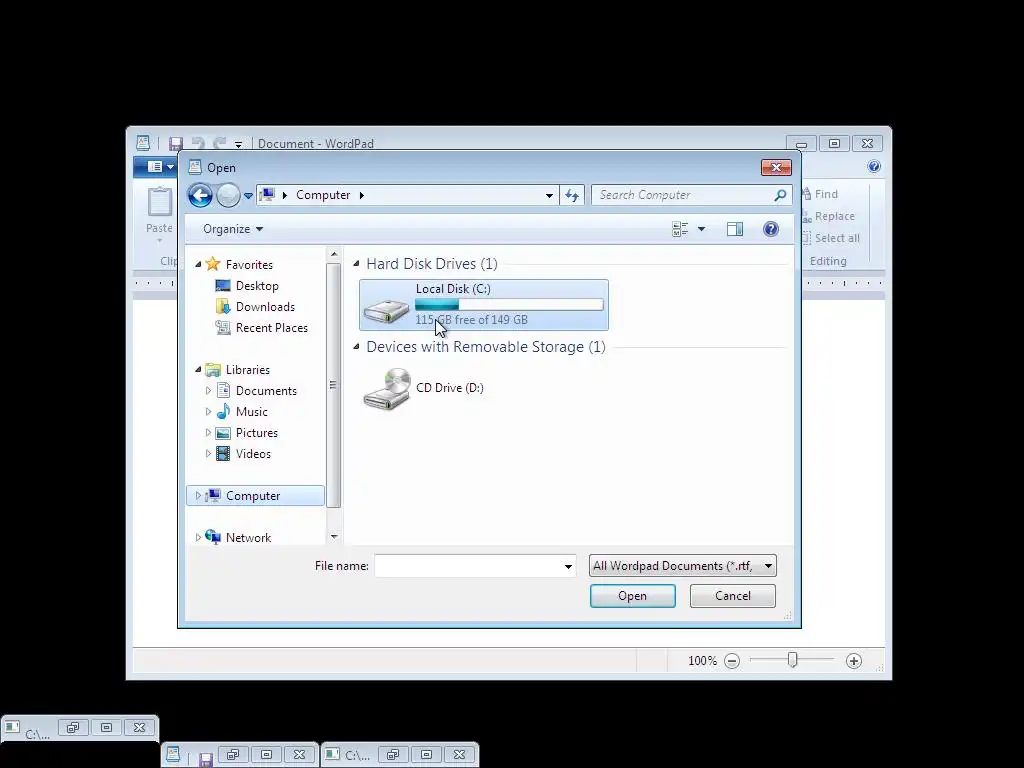Select Downloads under Favorites
The width and height of the screenshot is (1024, 768).
(265, 307)
